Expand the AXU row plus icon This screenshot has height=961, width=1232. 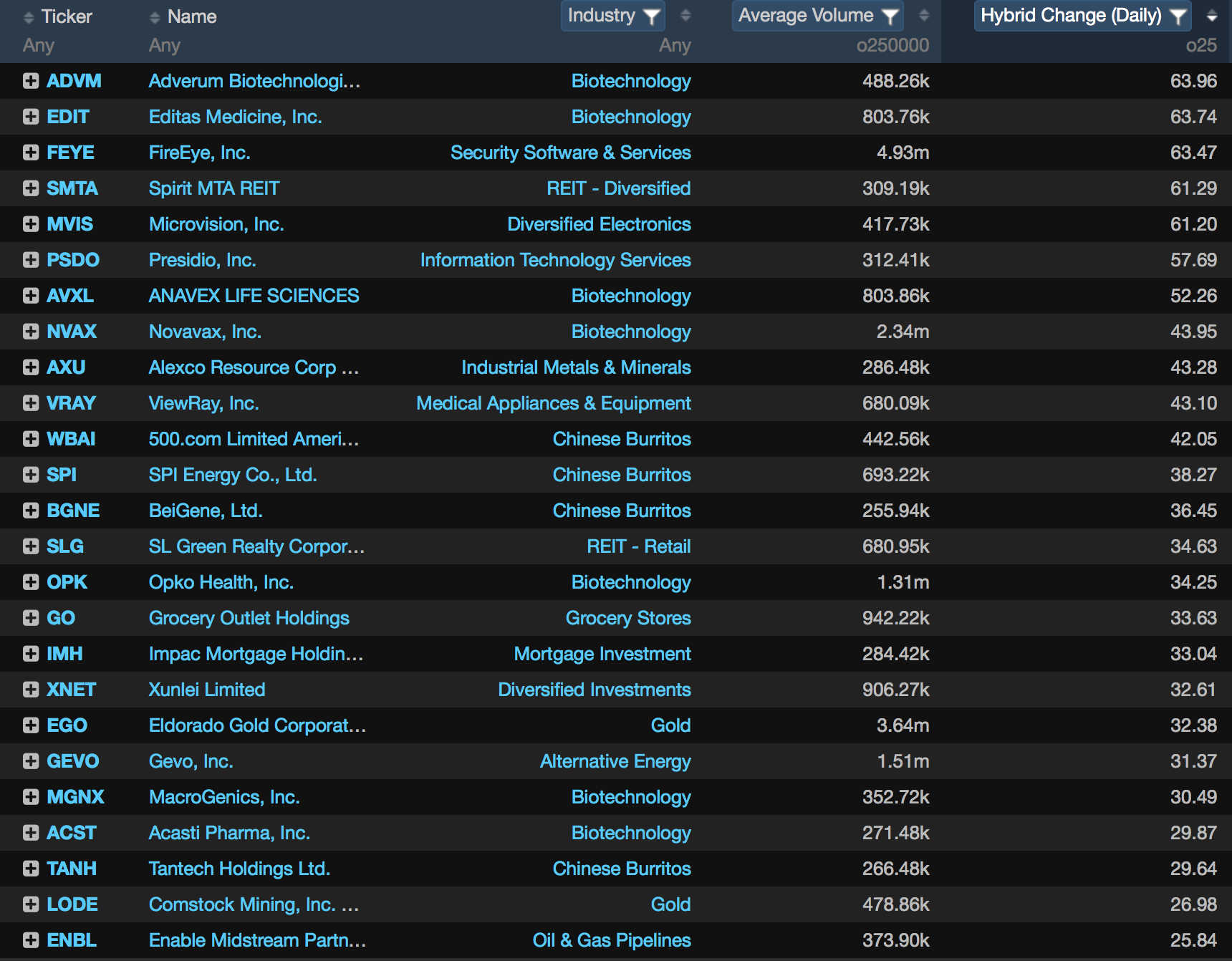(x=31, y=367)
